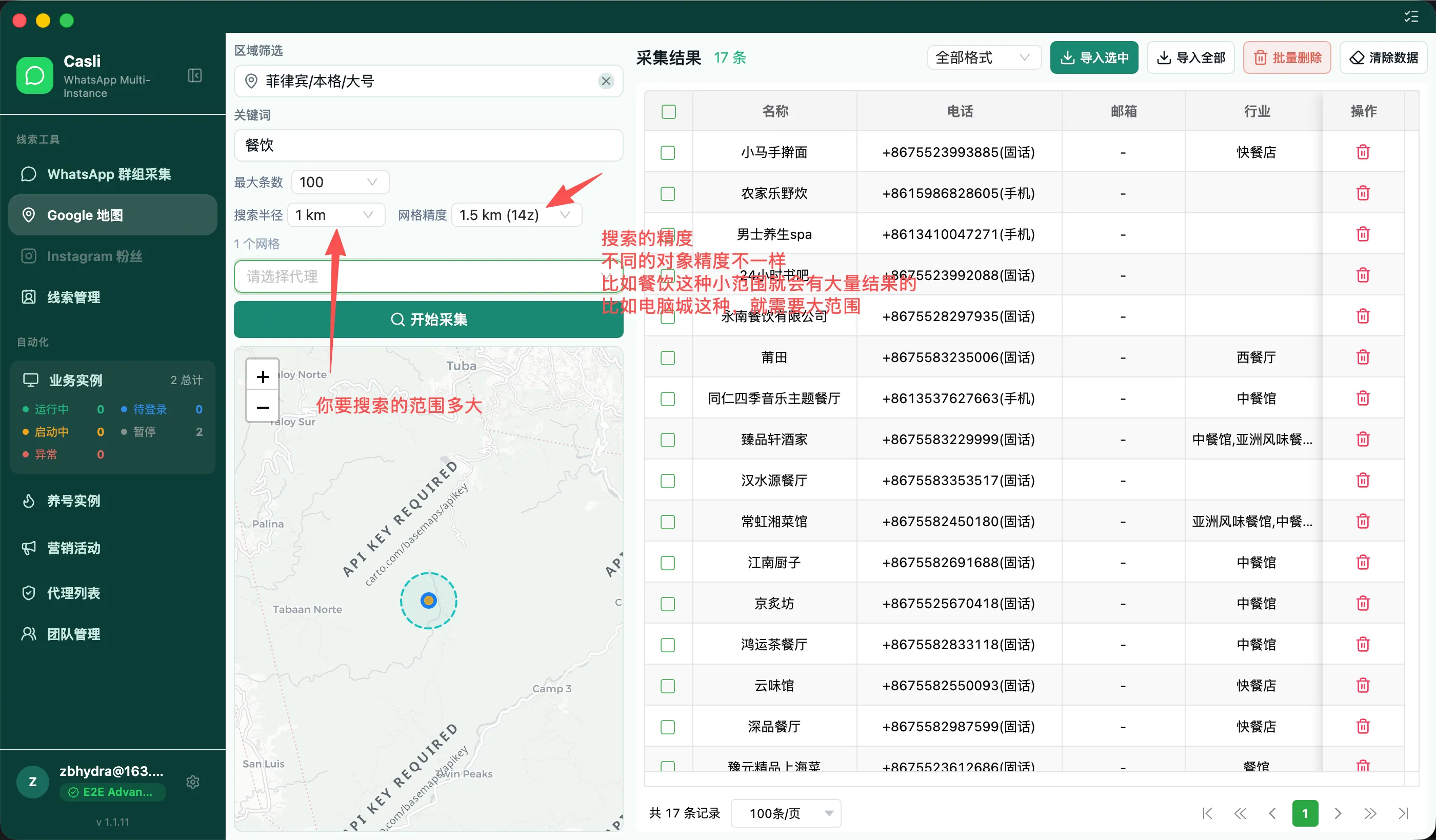The height and width of the screenshot is (840, 1436).
Task: Open the 业务实例 status card
Action: (112, 416)
